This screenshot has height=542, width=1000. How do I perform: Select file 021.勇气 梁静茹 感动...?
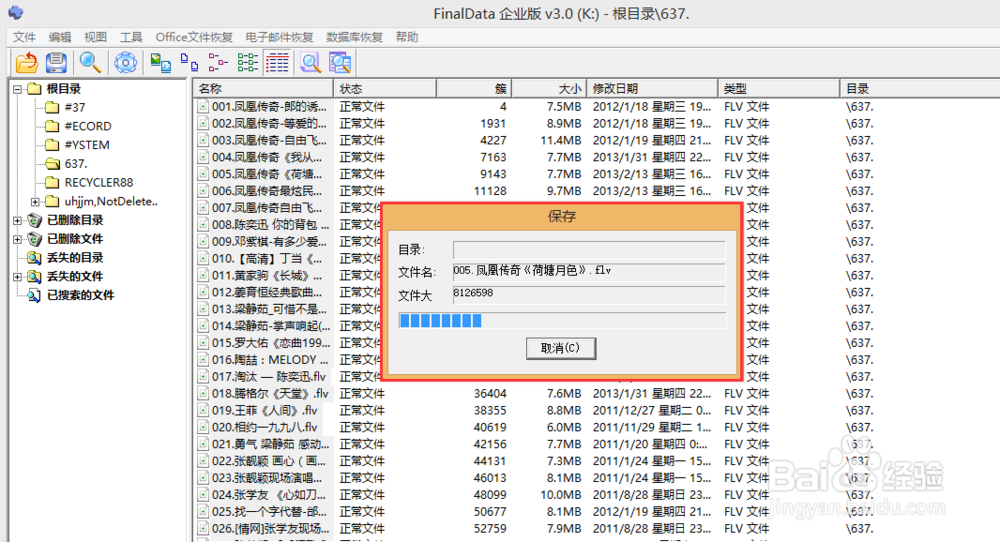270,444
